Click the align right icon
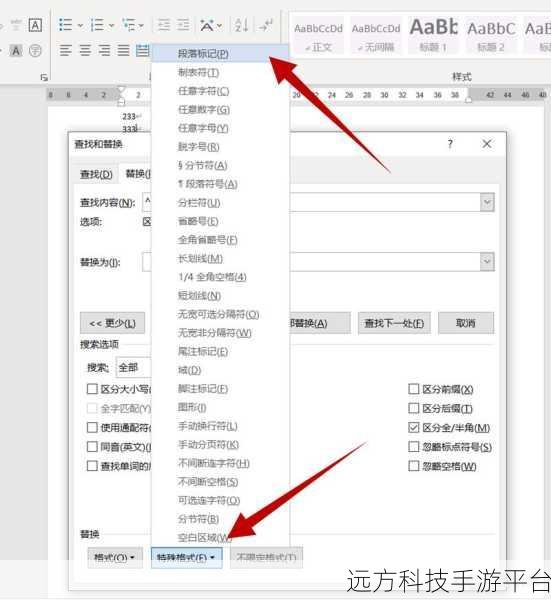 pos(104,50)
